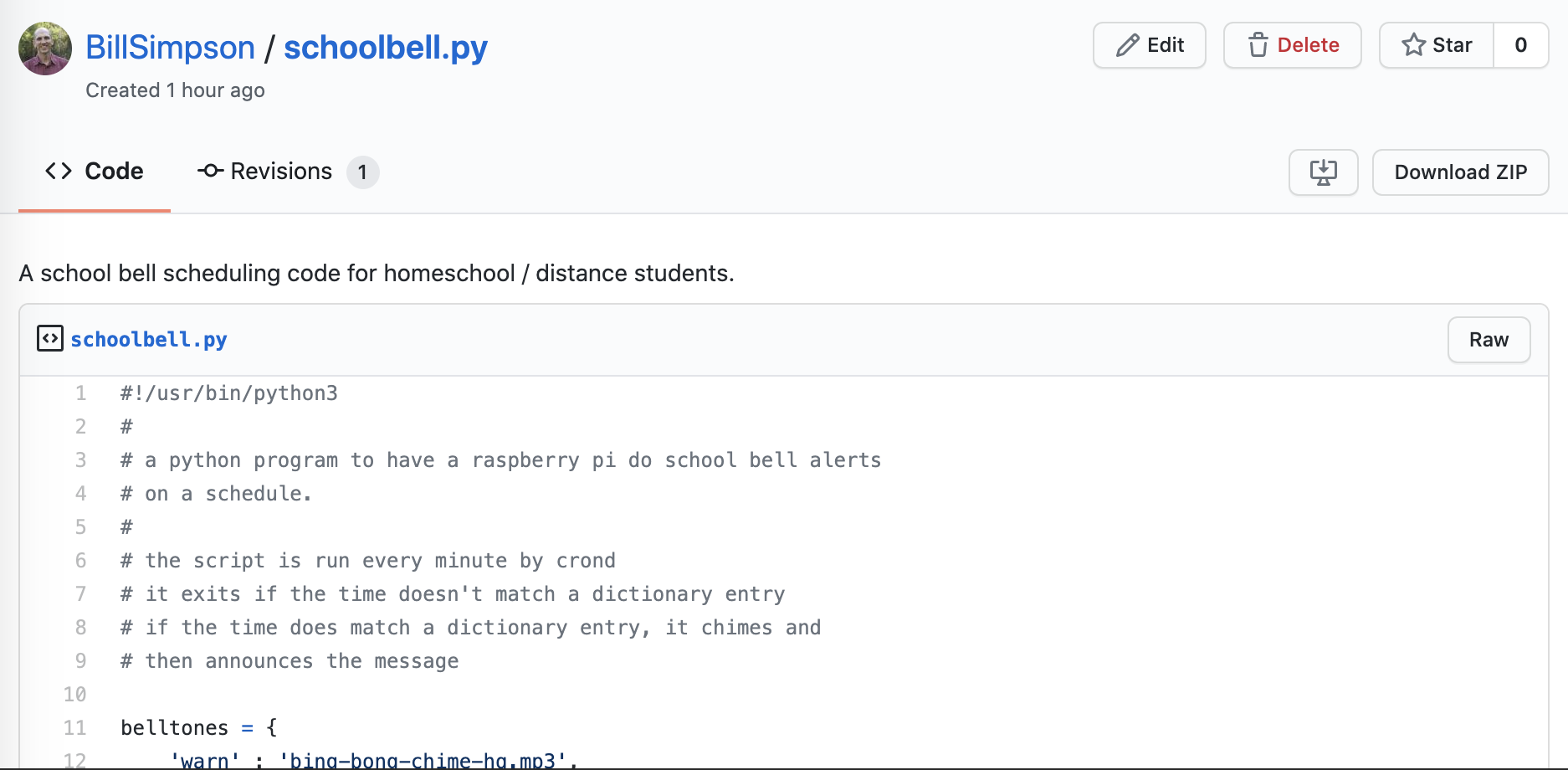The image size is (1568, 770).
Task: Open BillSimpson's profile avatar
Action: click(x=44, y=48)
